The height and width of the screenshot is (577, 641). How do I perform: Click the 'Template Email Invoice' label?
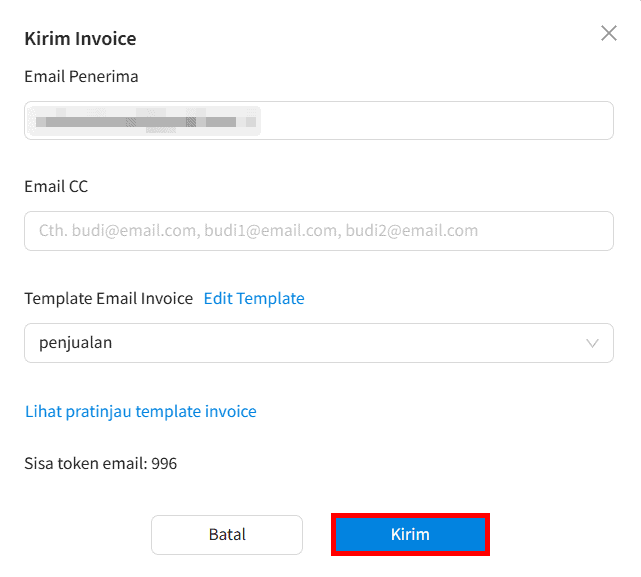pyautogui.click(x=108, y=298)
